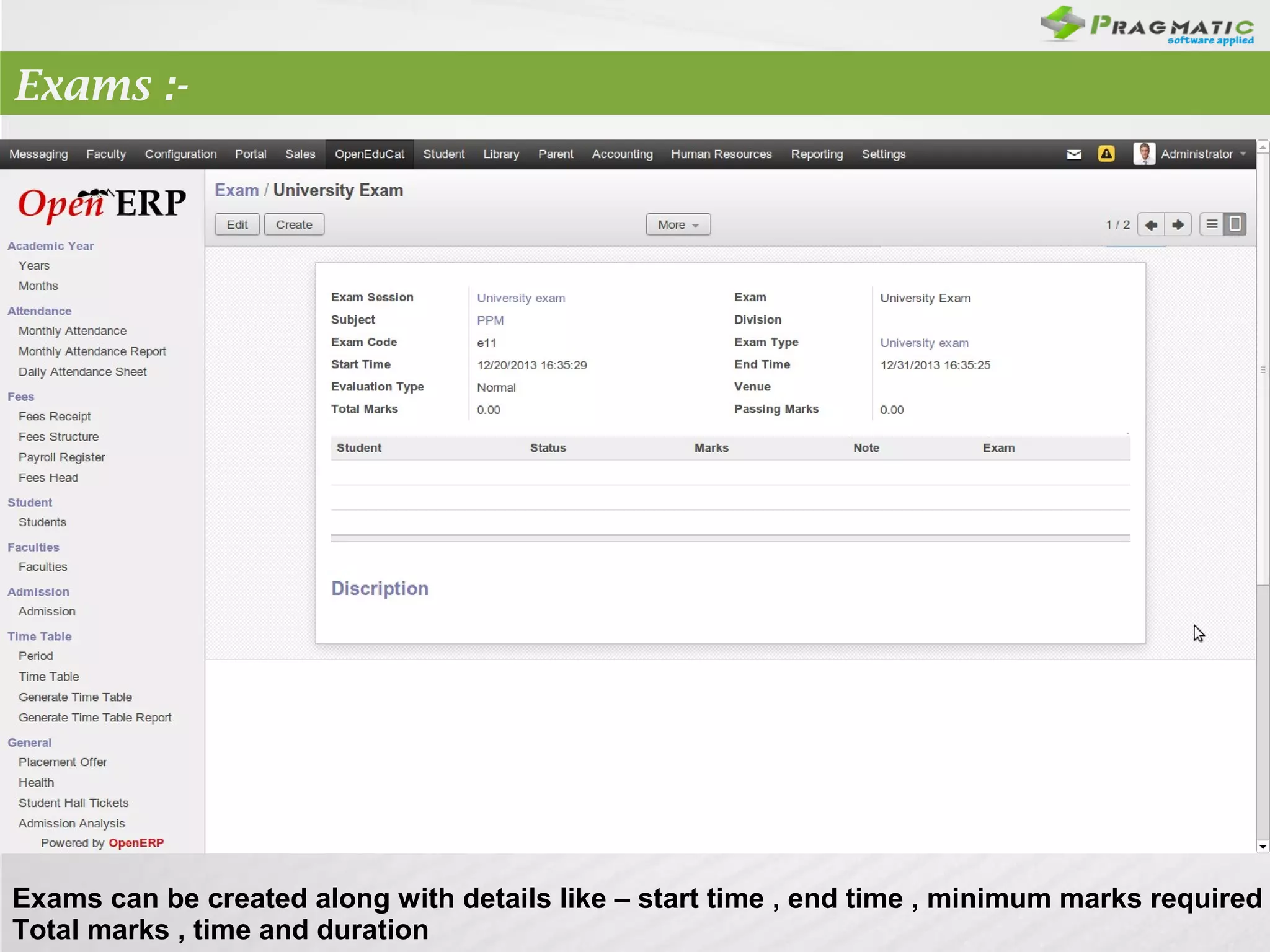Open Monthly Attendance Report in sidebar

(92, 351)
